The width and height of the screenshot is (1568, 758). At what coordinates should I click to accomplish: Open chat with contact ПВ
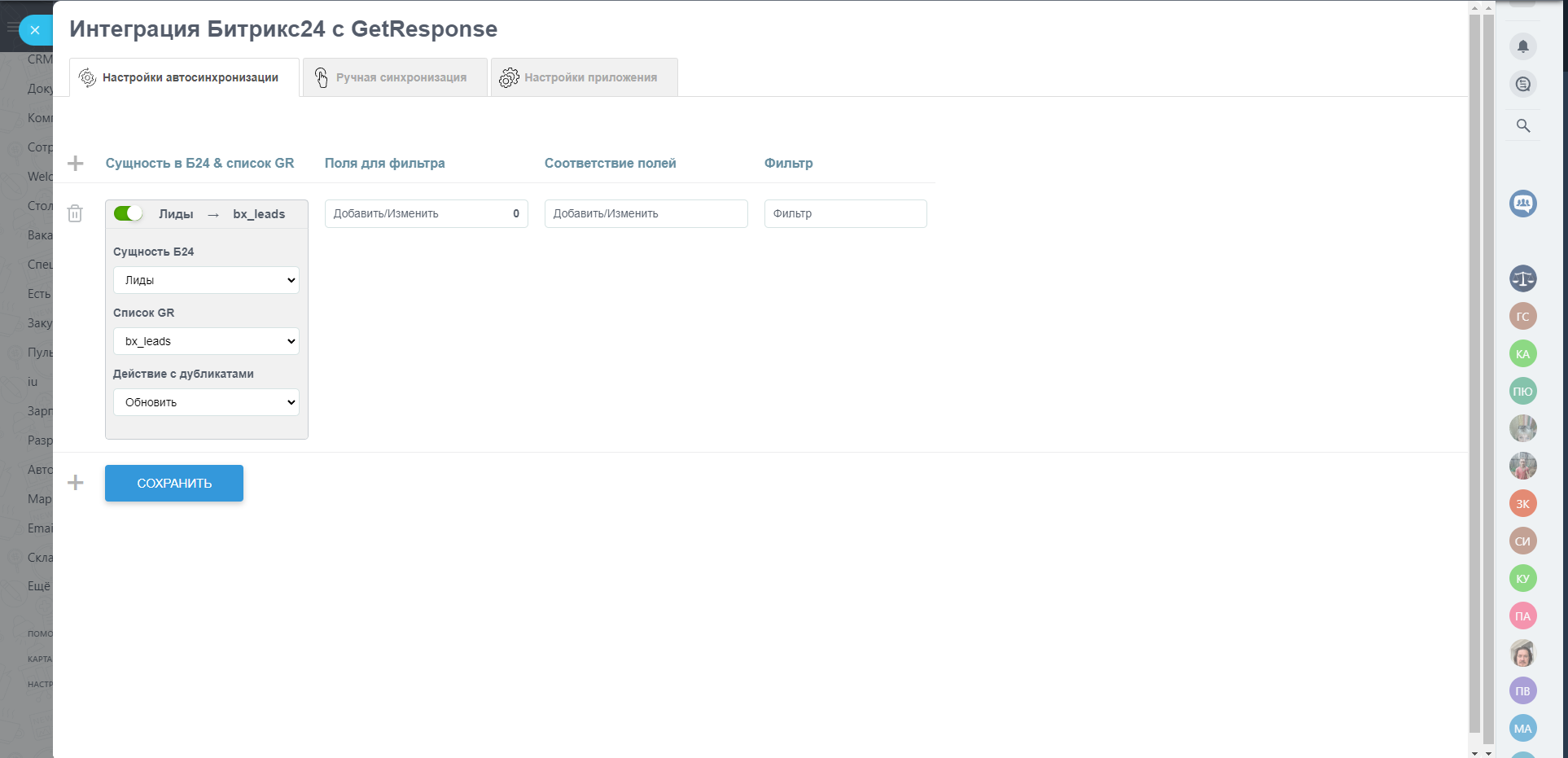tap(1523, 690)
